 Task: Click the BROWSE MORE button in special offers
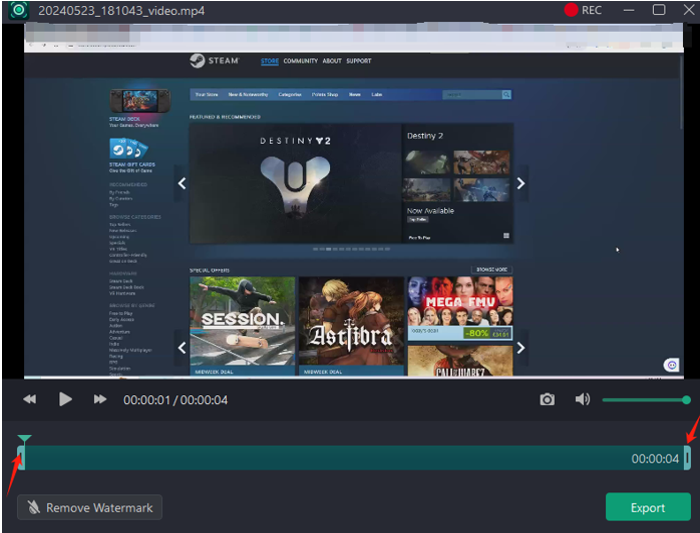pyautogui.click(x=492, y=270)
